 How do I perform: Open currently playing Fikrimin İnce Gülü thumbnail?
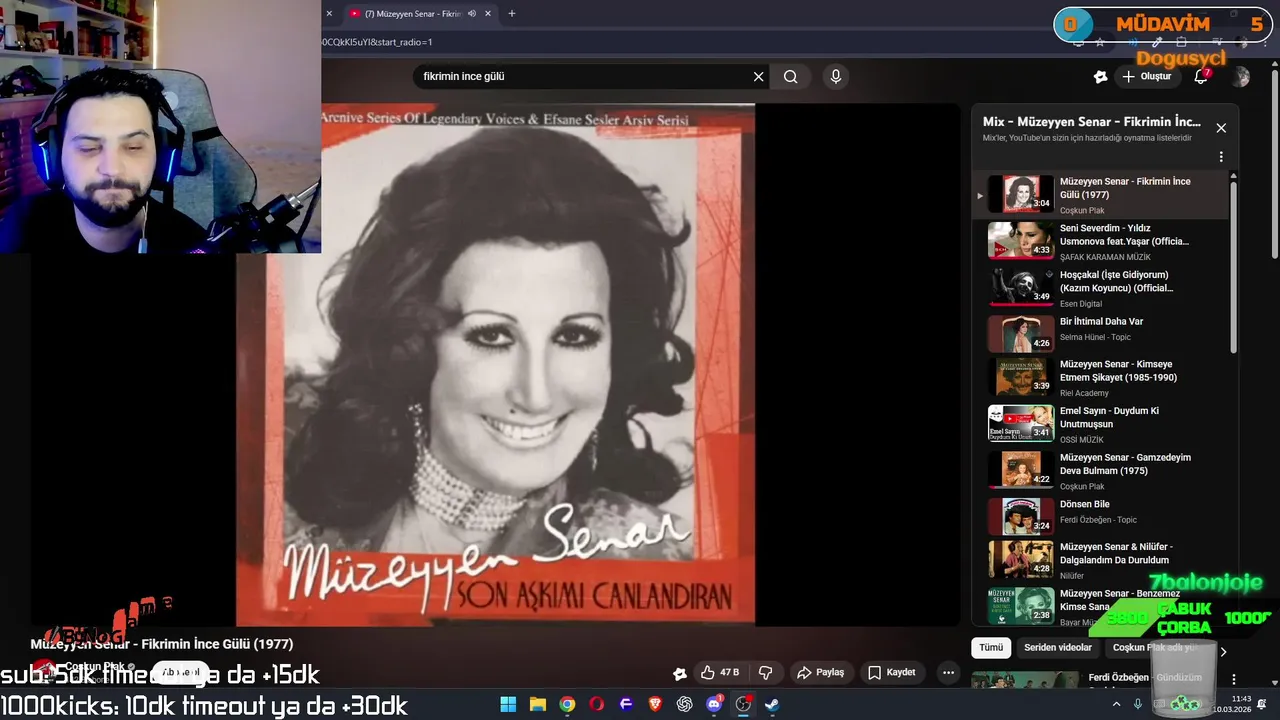pyautogui.click(x=1021, y=194)
